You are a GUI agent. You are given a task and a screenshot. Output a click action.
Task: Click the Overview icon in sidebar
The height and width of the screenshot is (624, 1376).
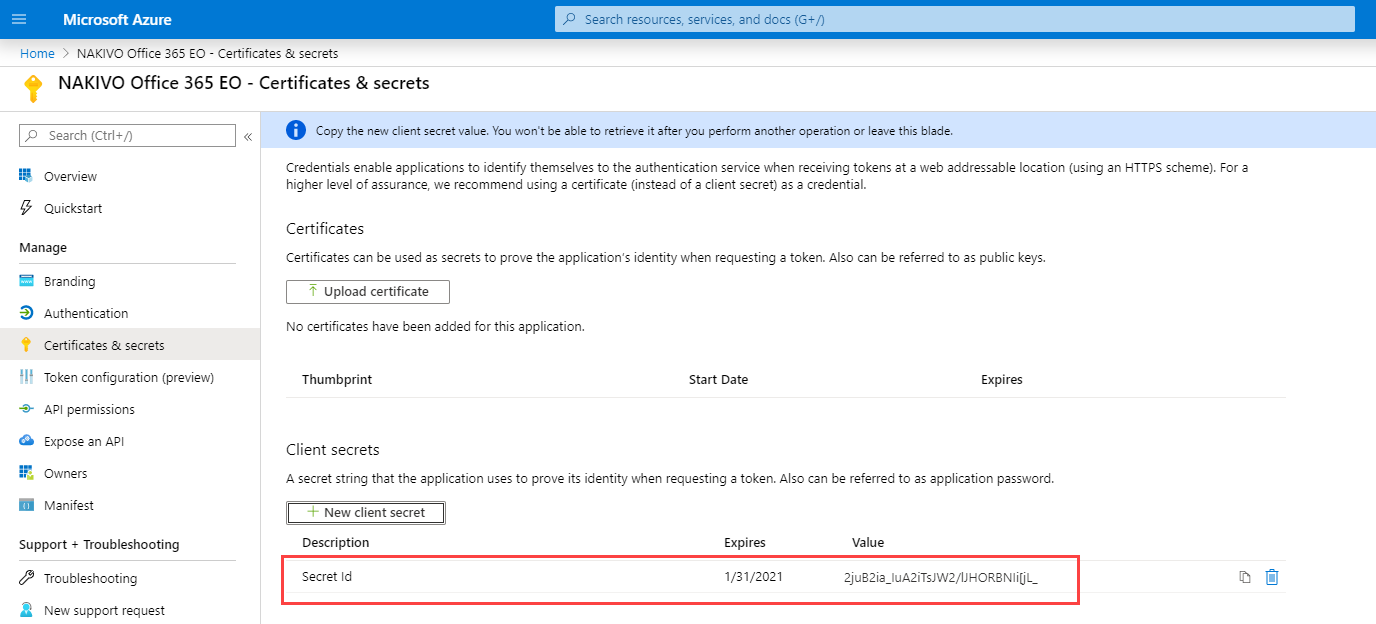pyautogui.click(x=26, y=176)
